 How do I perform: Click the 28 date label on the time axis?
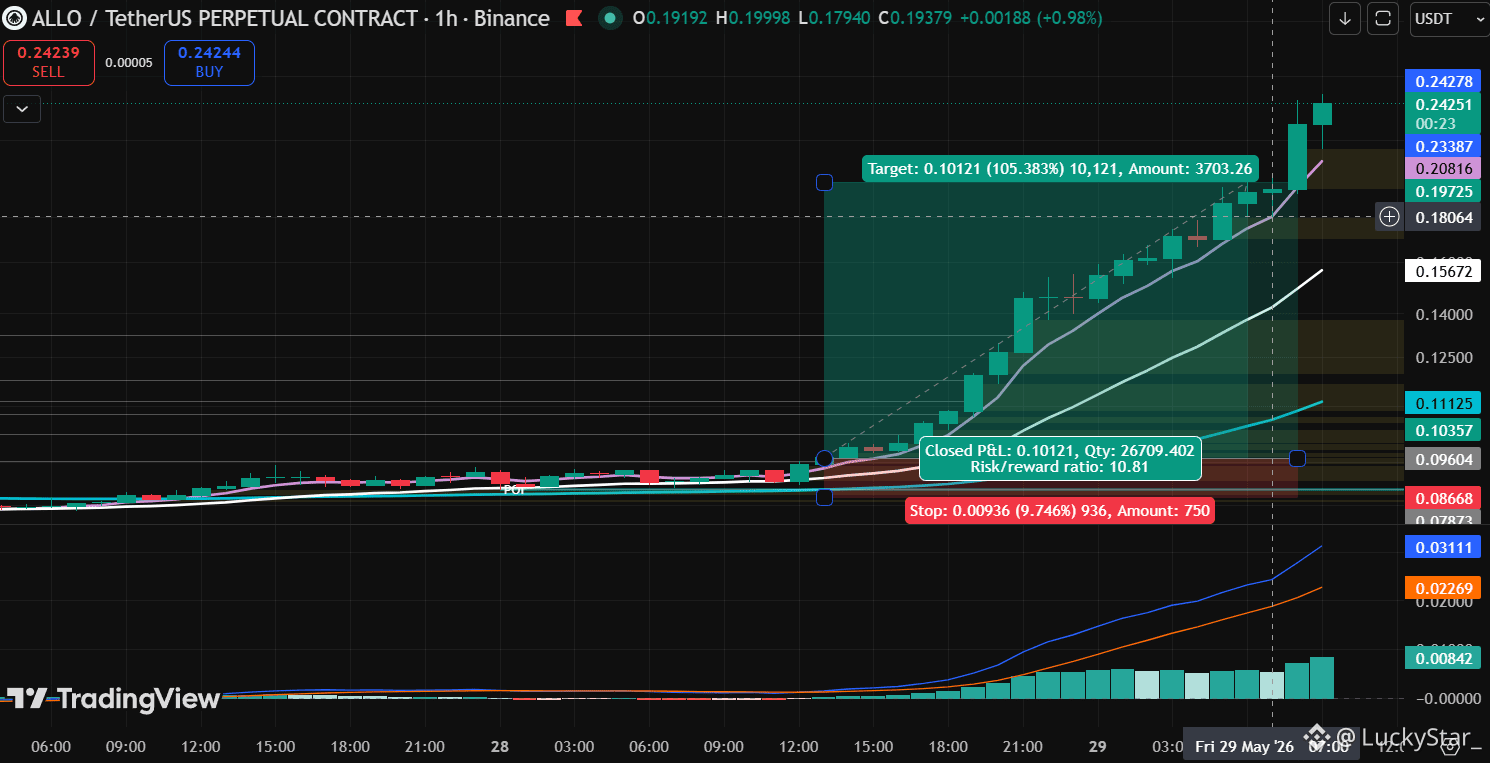pyautogui.click(x=500, y=747)
